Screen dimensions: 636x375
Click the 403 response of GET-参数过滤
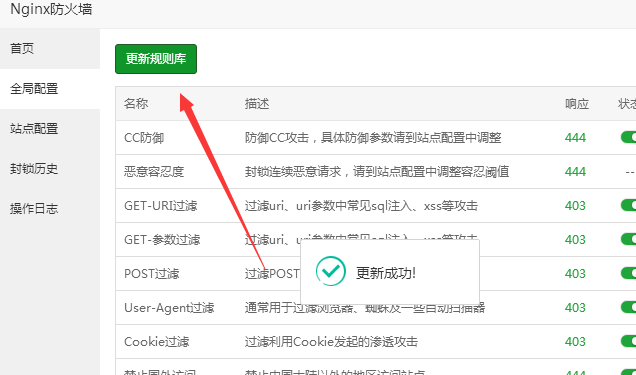tap(575, 240)
